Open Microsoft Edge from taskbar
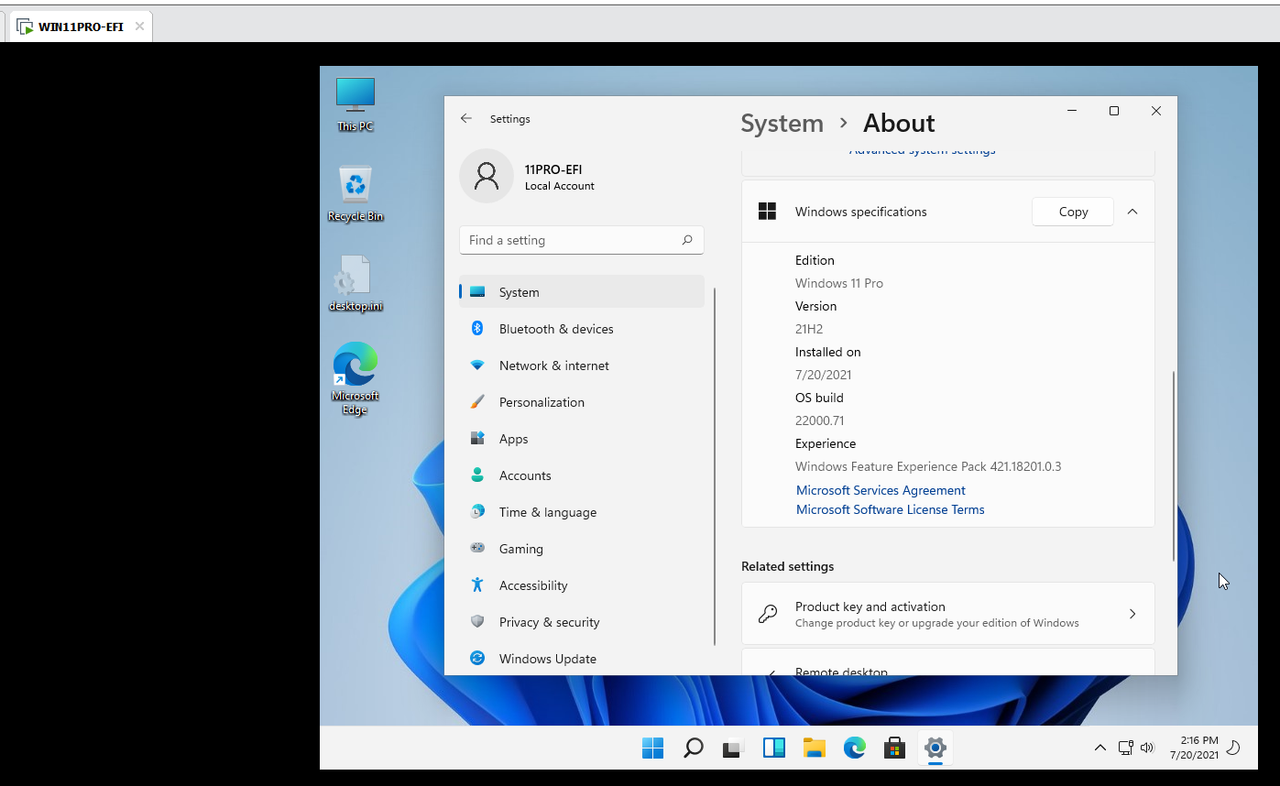Viewport: 1280px width, 786px height. point(854,748)
